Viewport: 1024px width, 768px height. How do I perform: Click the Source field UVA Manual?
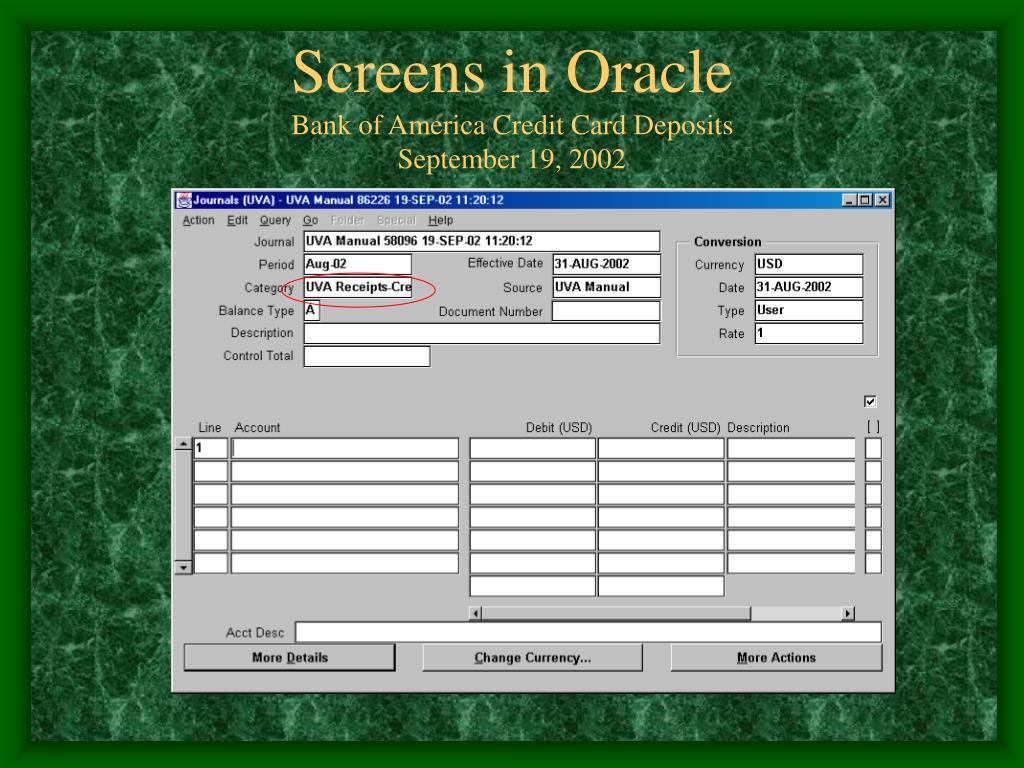point(606,287)
